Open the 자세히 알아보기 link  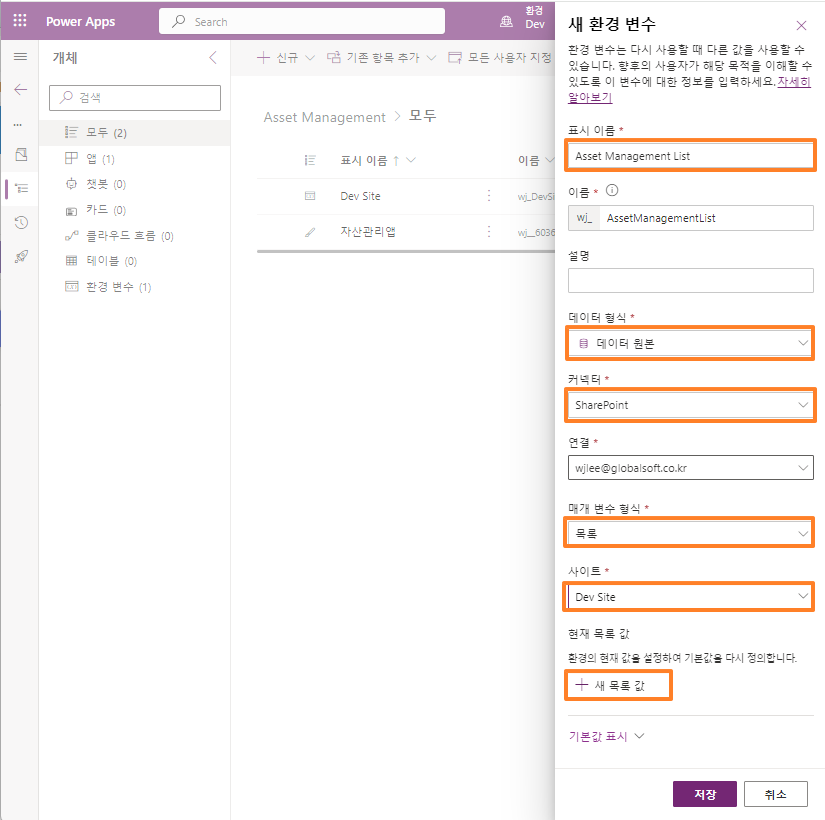pos(794,82)
